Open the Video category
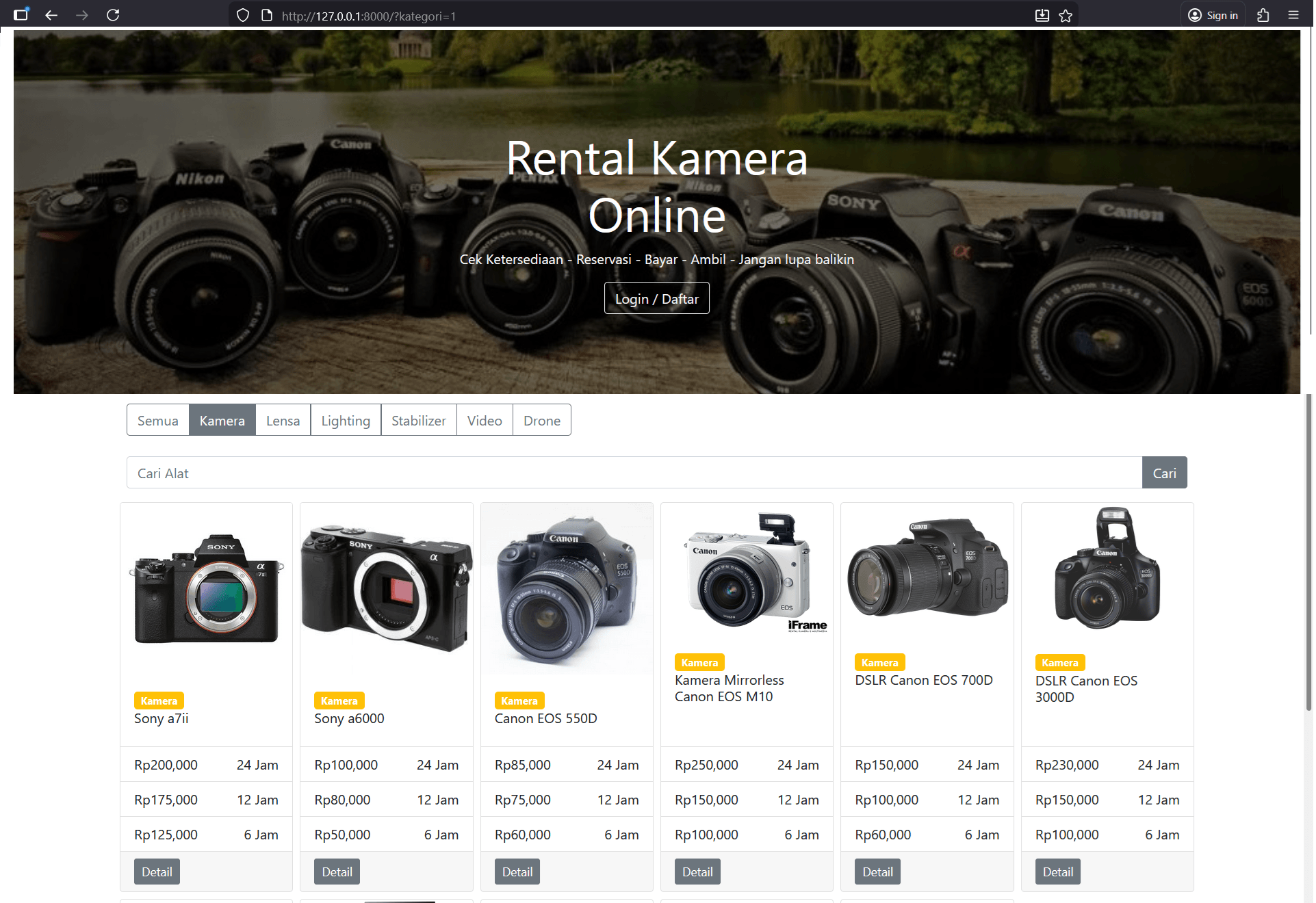Screen dimensions: 1316x903 [x=485, y=420]
